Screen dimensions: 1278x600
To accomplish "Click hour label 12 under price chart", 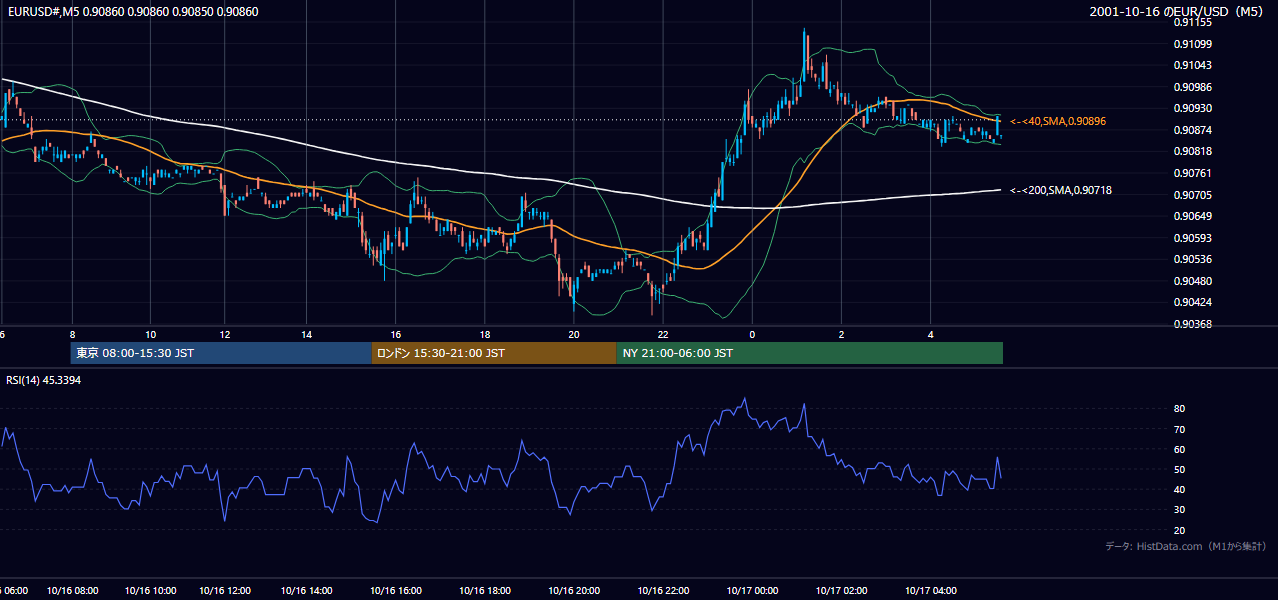I will click(x=226, y=334).
